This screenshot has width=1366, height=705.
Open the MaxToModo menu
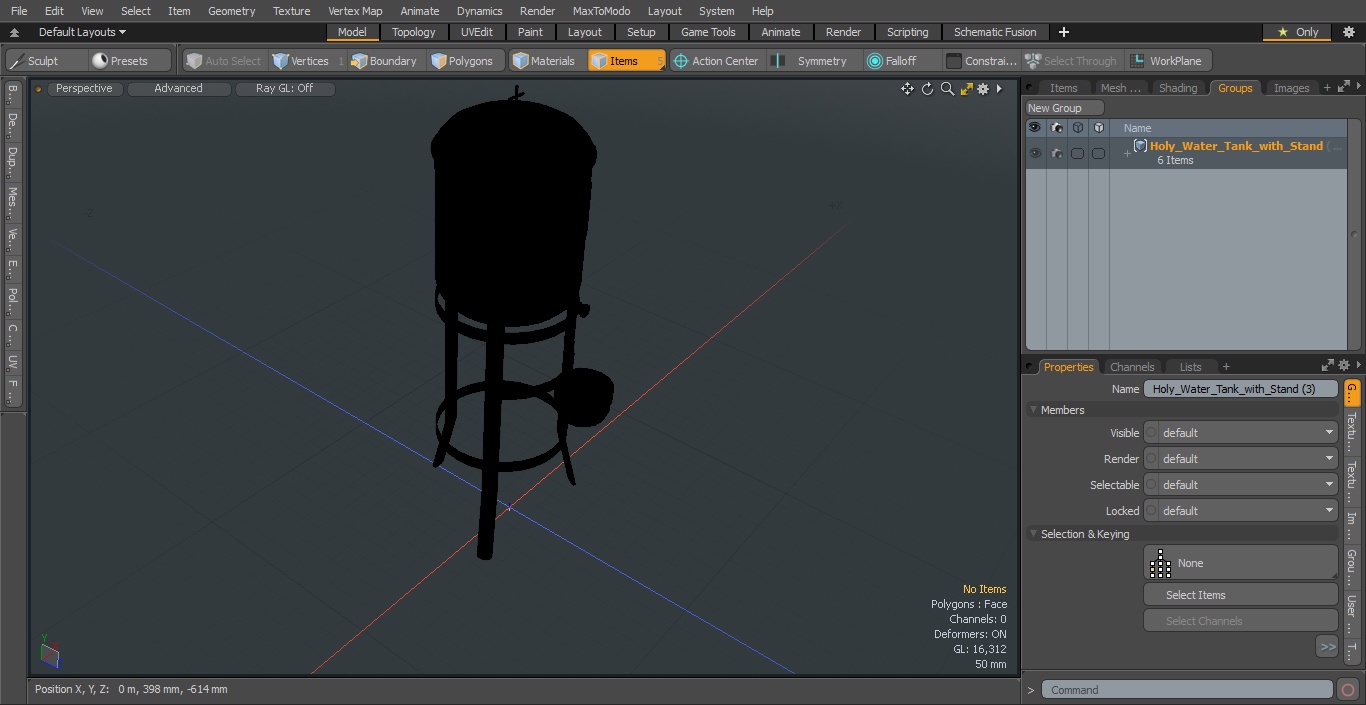point(601,11)
